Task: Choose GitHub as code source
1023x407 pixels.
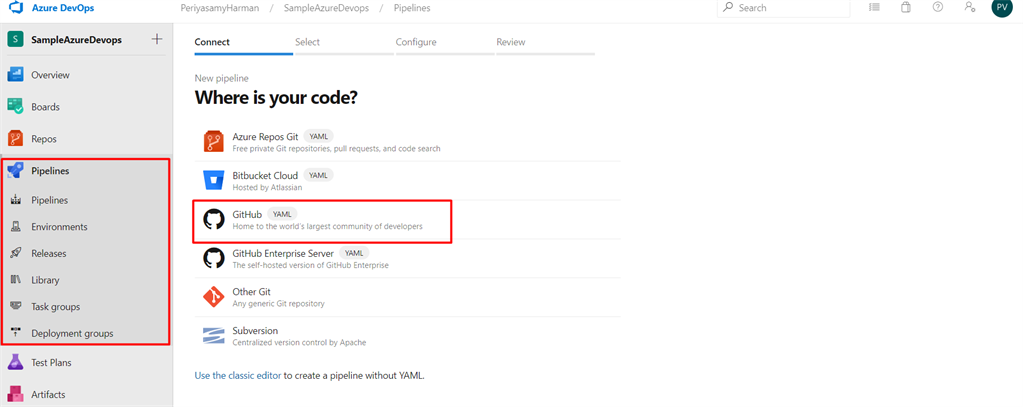Action: pyautogui.click(x=407, y=219)
